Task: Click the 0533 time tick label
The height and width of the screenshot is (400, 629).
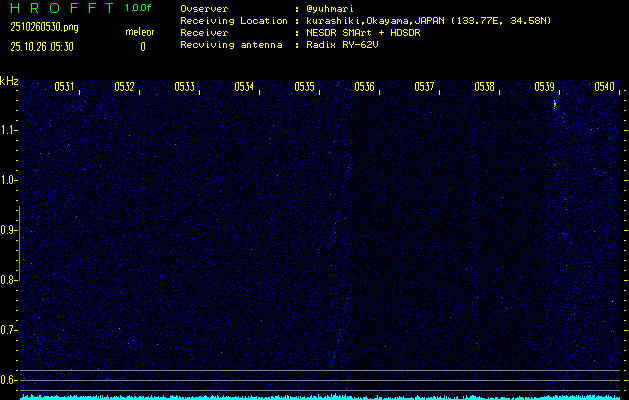Action: [184, 87]
